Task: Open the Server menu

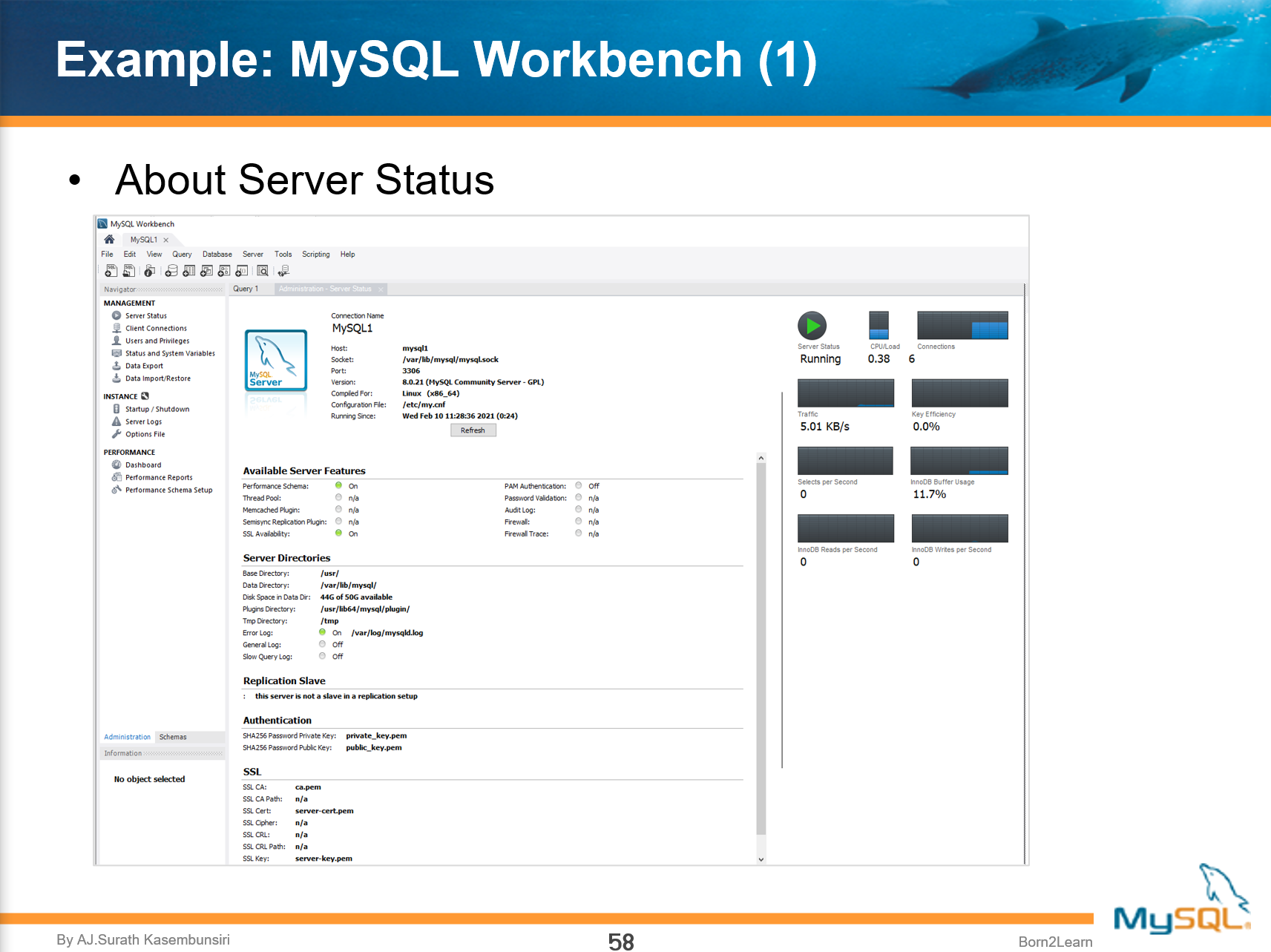Action: 252,254
